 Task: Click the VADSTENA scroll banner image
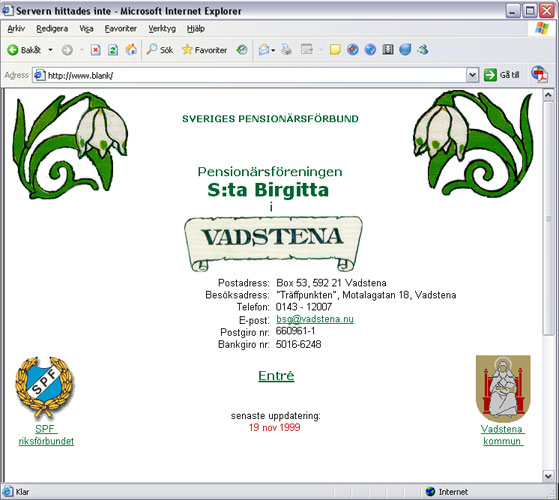(273, 244)
